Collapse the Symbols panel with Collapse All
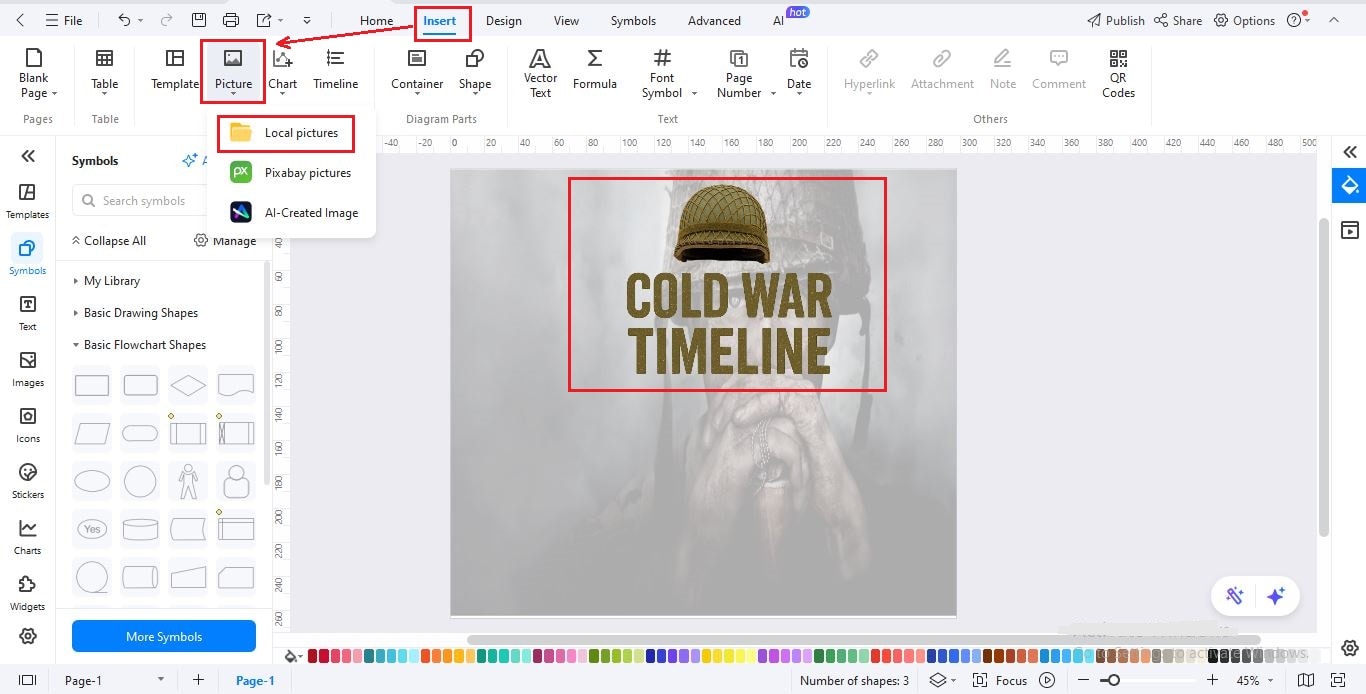Viewport: 1366px width, 694px height. (109, 240)
